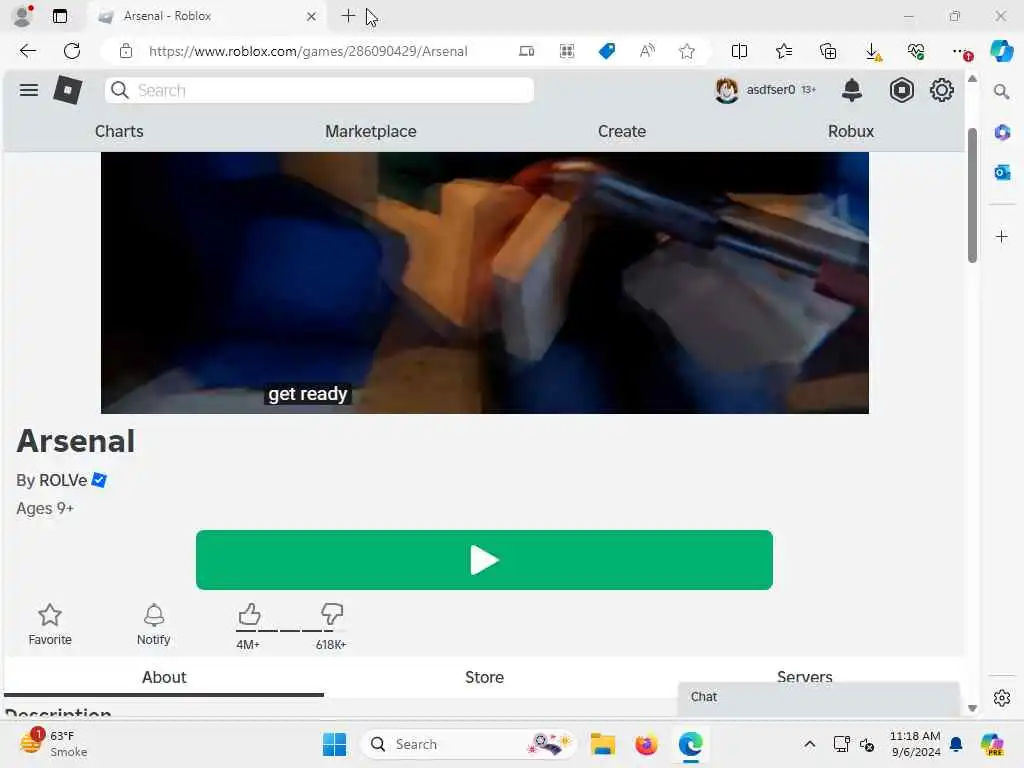Expand the Chat panel
Screen dimensions: 1024x768
(818, 697)
